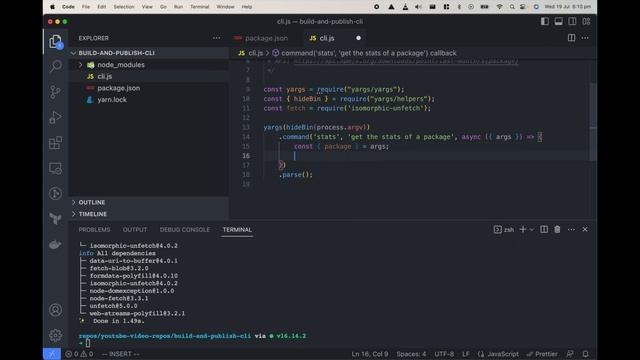The image size is (640, 360).
Task: Open Explorer Views and More Actions ellipsis
Action: [x=216, y=38]
